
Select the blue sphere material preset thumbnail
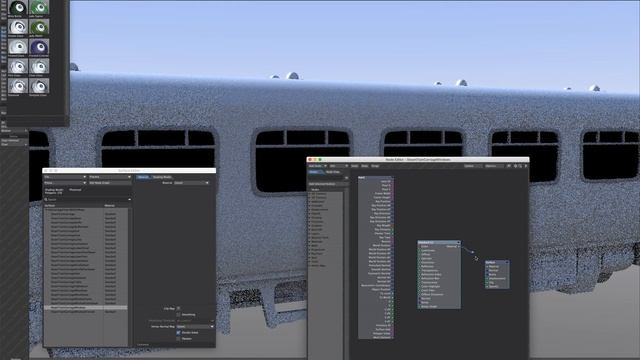[39, 47]
